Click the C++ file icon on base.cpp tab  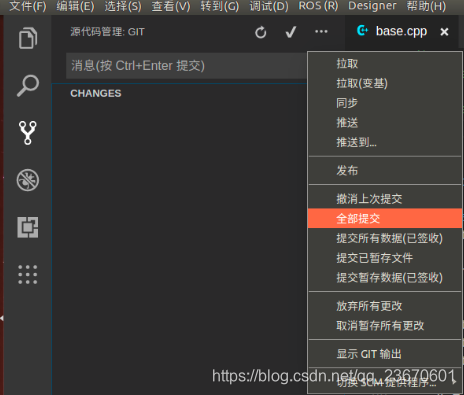click(362, 31)
